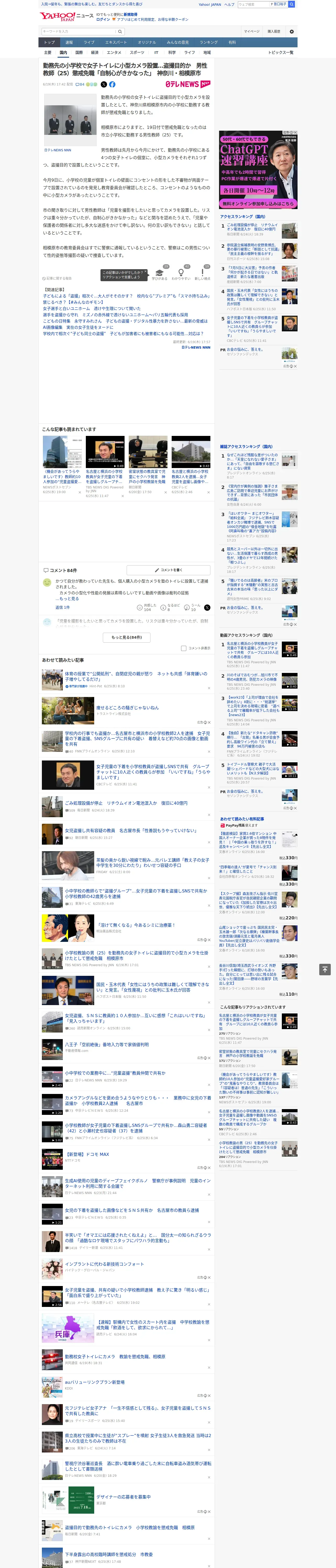Open the みんなの意見 navigation tab
Viewport: 336px width, 1568px height.
[x=177, y=43]
